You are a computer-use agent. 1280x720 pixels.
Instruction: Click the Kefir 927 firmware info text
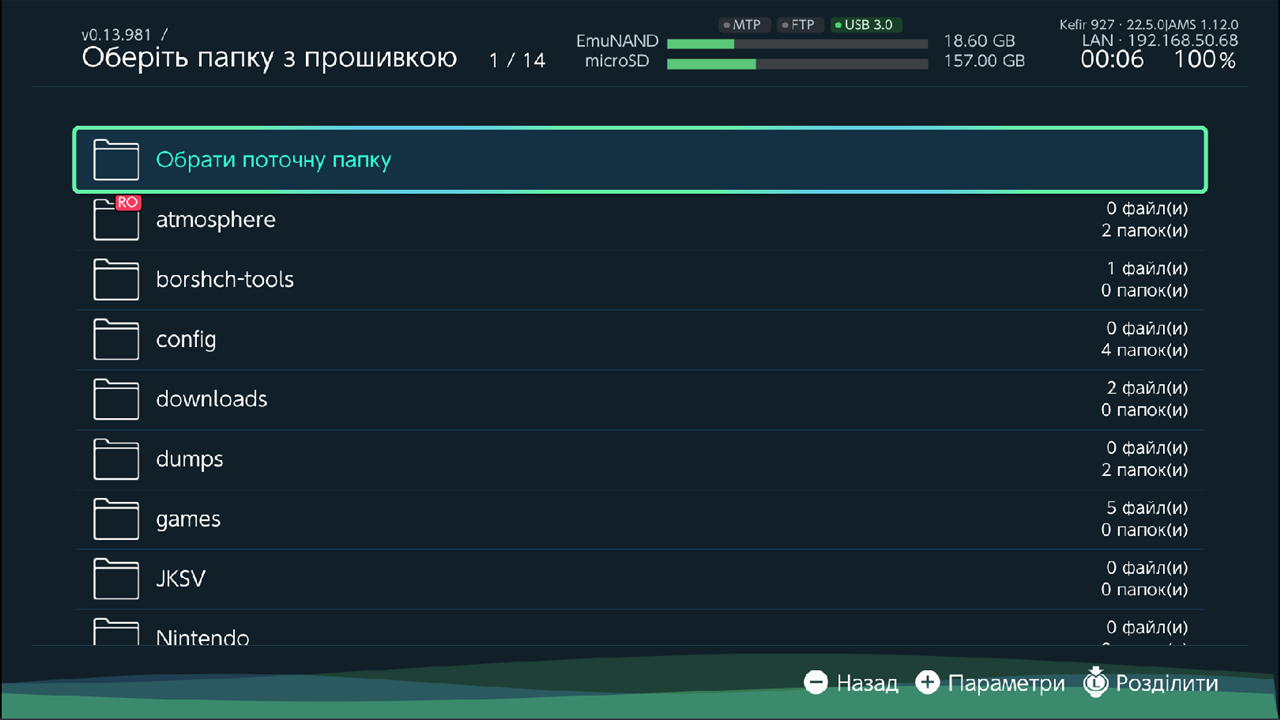click(x=1149, y=24)
